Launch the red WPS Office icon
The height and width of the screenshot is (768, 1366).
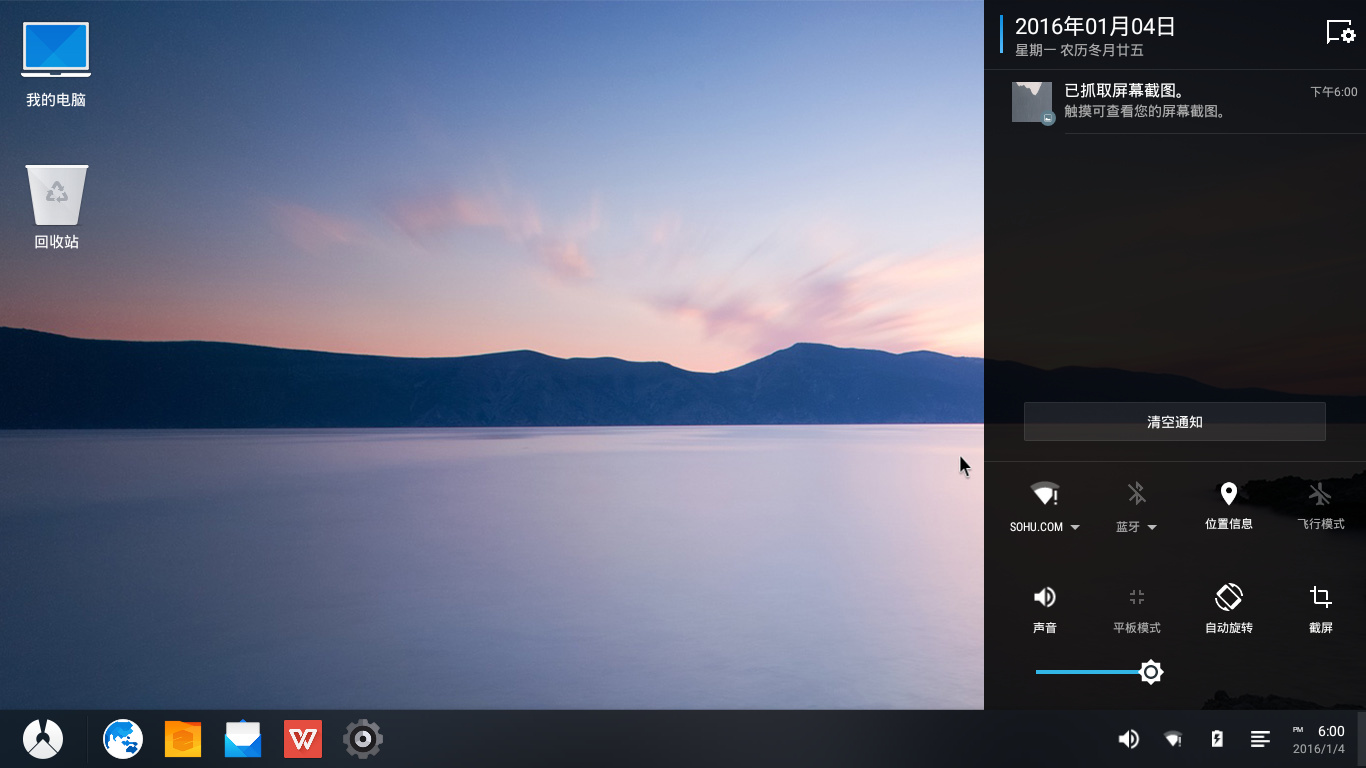(x=303, y=739)
